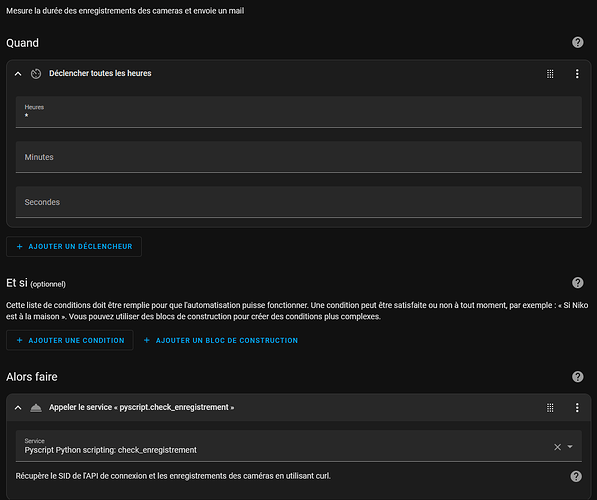Grab the trigger's drag handle grid icon

(550, 74)
